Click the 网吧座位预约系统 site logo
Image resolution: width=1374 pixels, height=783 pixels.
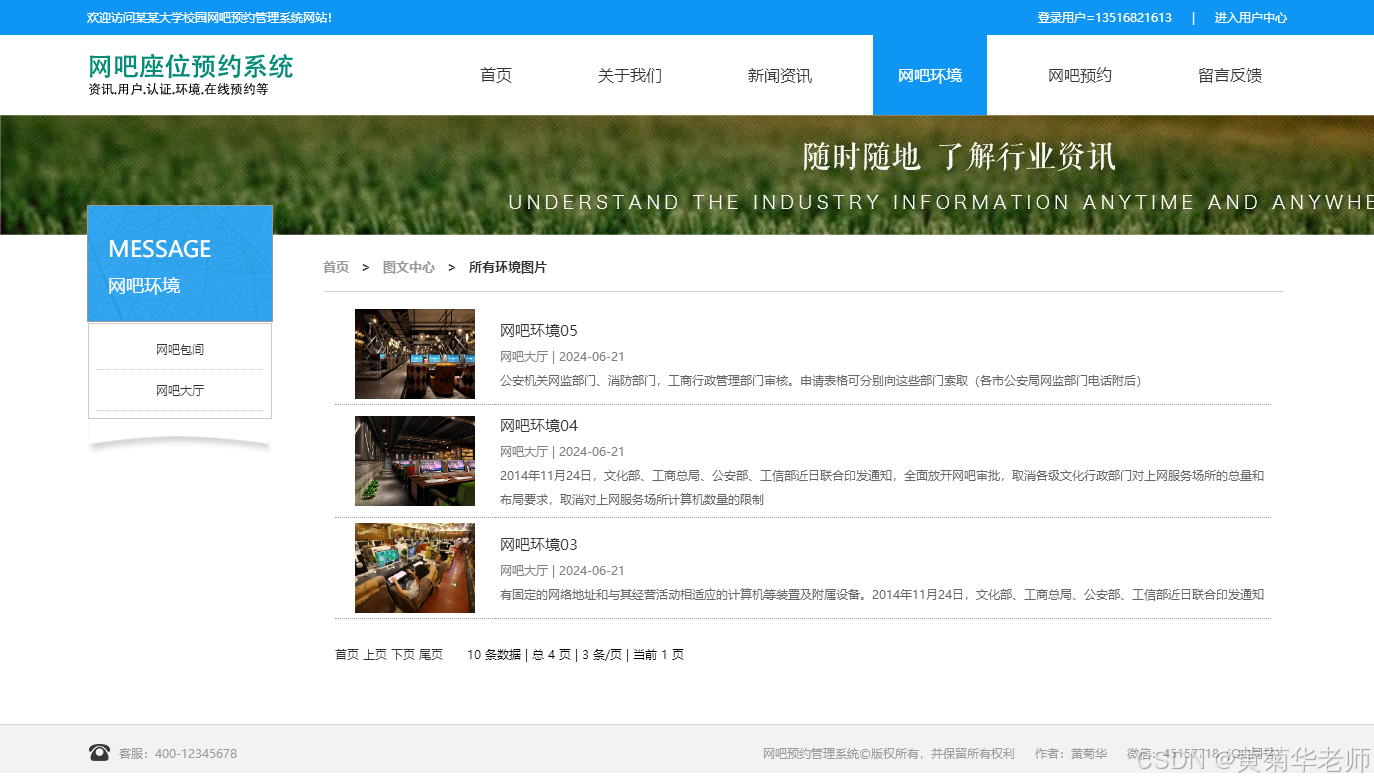coord(190,66)
